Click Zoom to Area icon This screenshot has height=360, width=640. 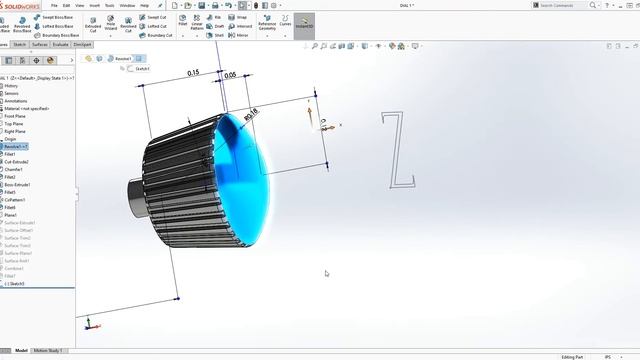click(x=324, y=46)
